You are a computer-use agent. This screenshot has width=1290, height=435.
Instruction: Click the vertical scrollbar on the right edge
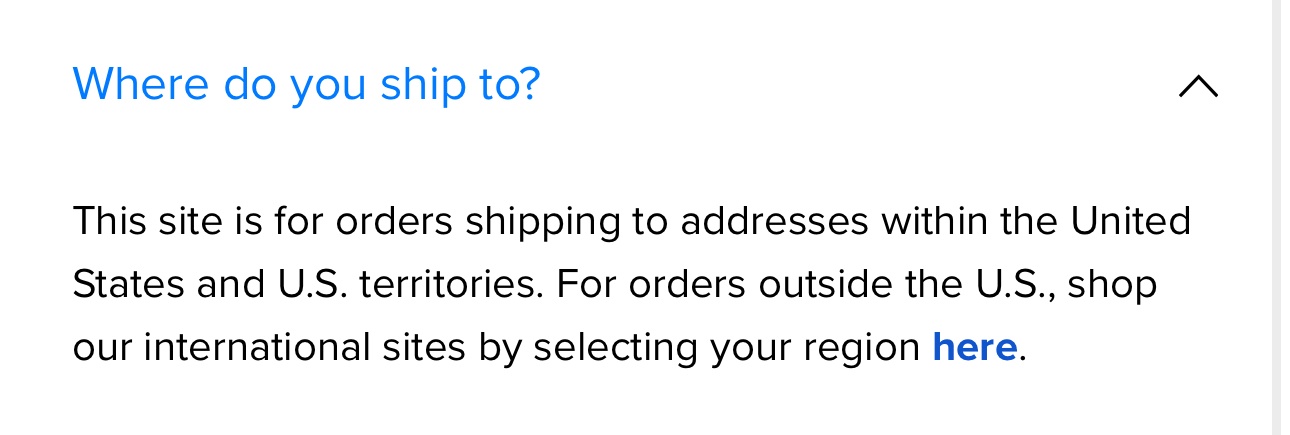click(x=1281, y=217)
